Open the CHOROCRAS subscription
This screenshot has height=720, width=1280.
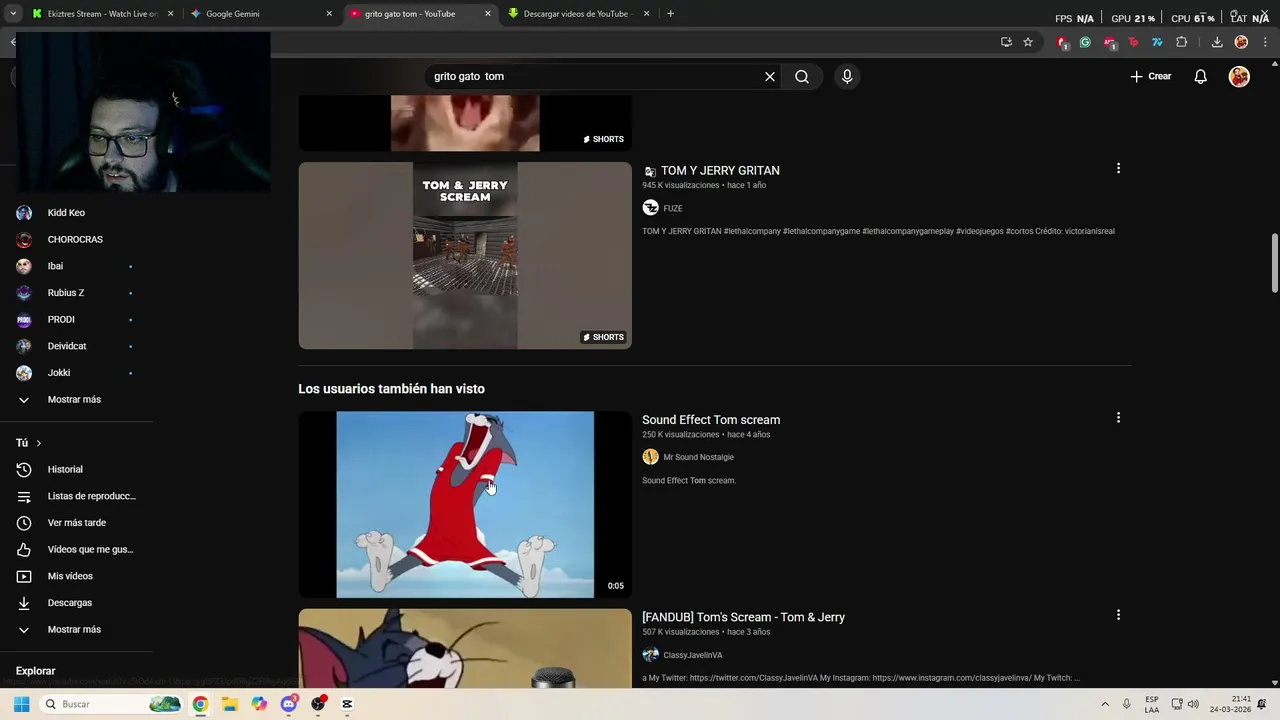76,239
